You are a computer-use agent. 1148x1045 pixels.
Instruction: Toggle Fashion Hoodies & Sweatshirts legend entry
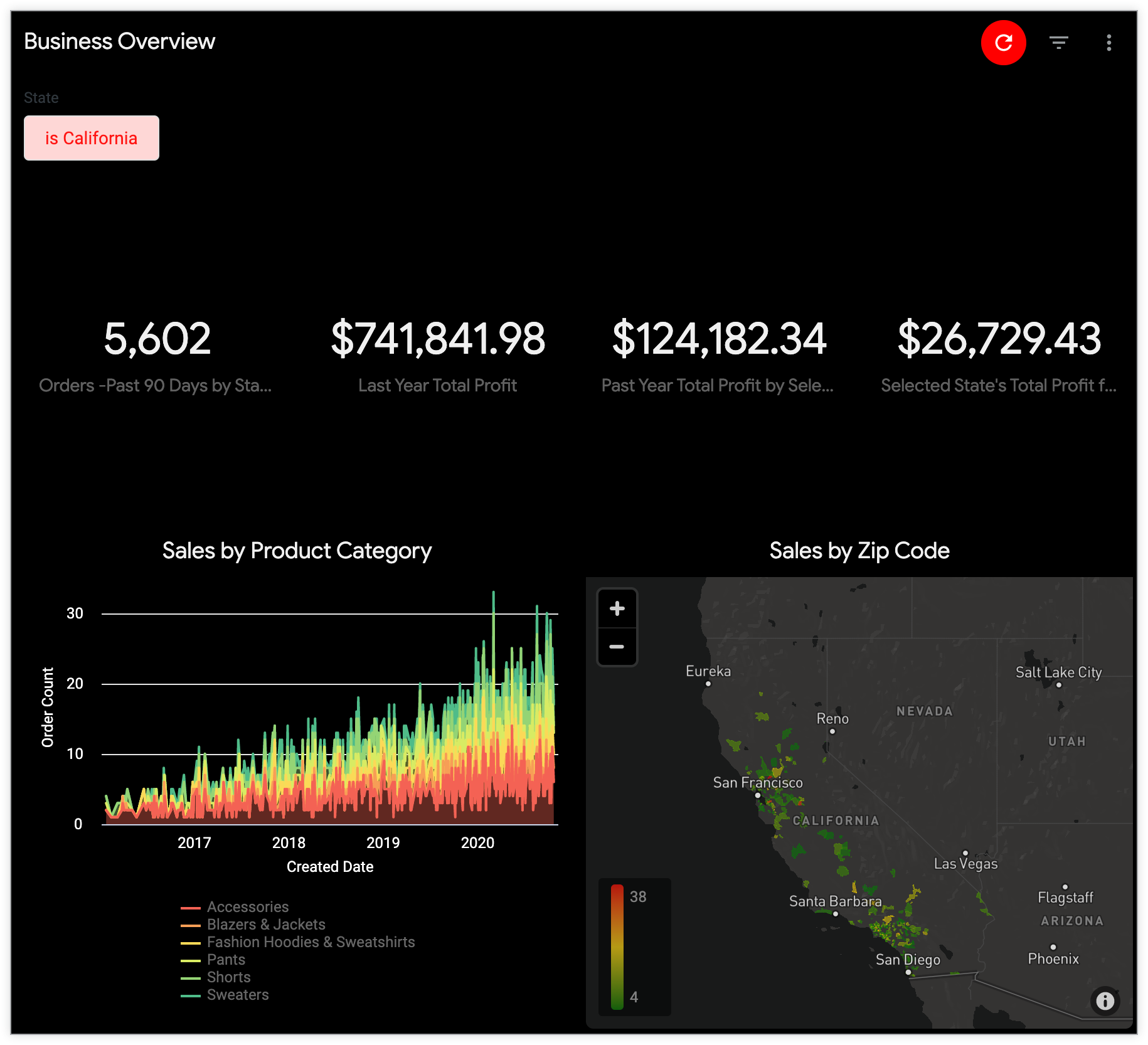311,942
